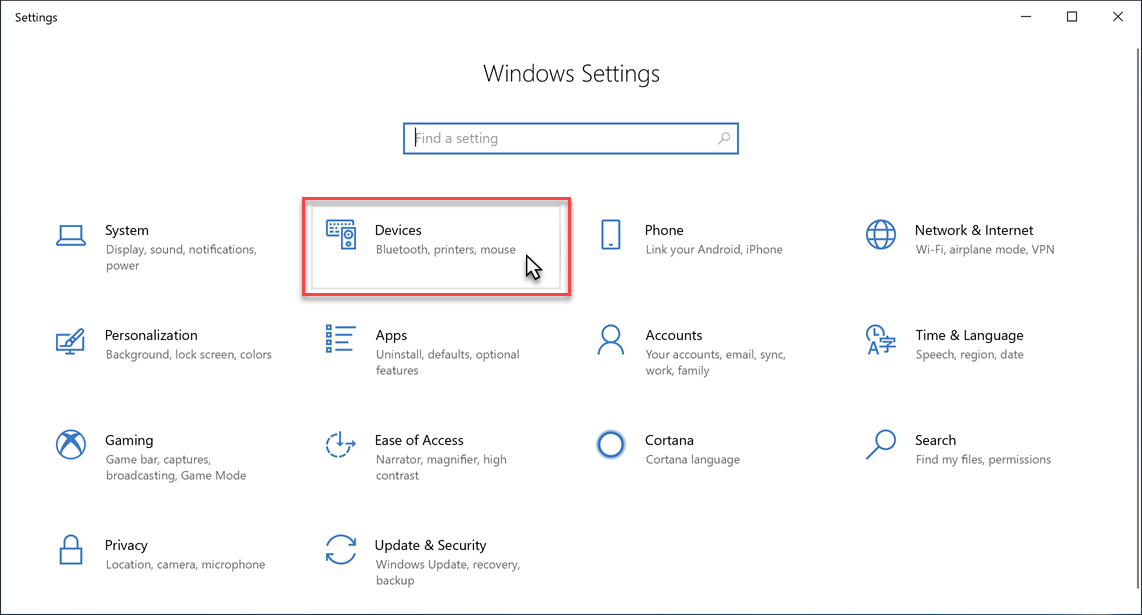
Task: Open the Apps heading
Action: (x=391, y=336)
